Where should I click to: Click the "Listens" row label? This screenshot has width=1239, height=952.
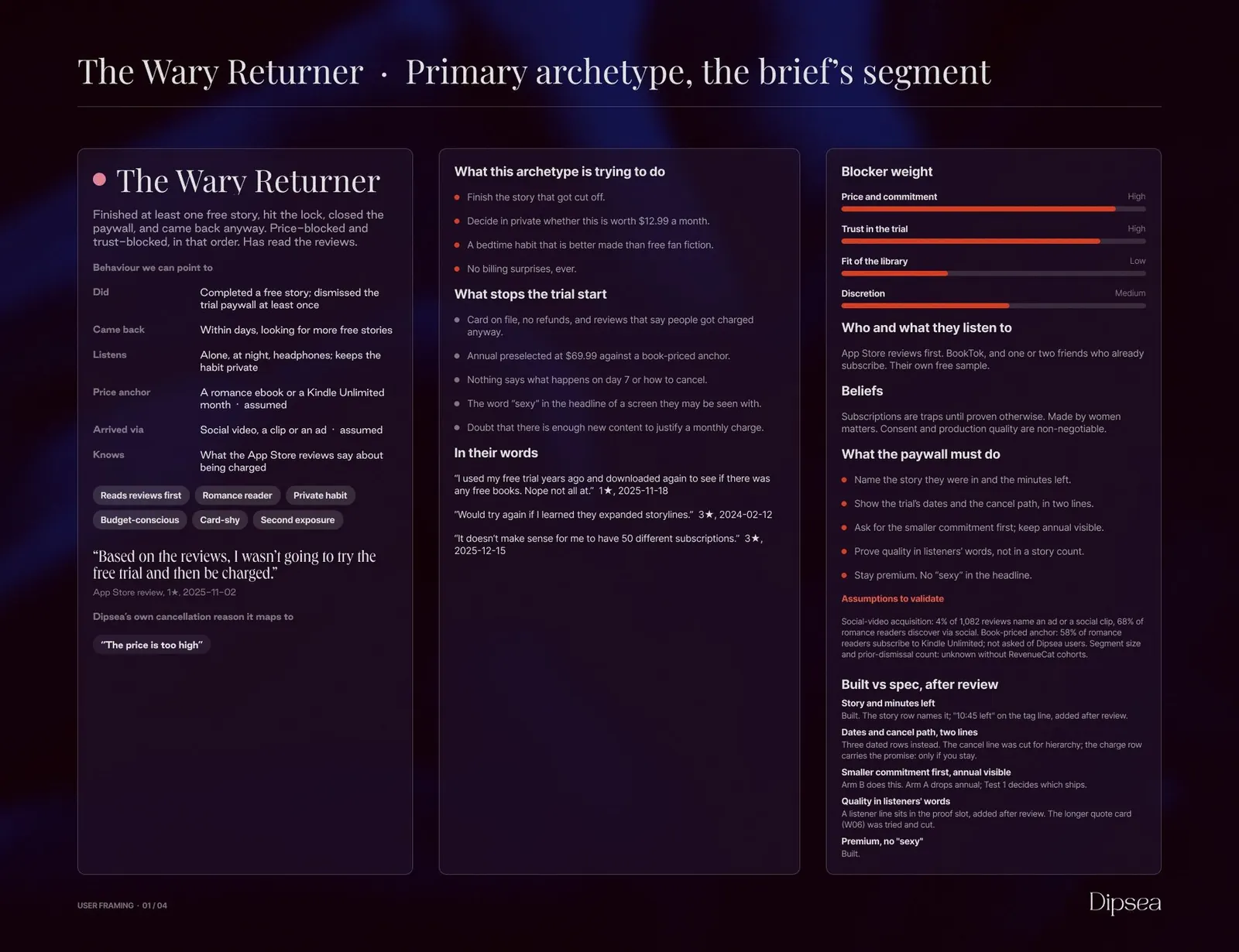(x=109, y=354)
